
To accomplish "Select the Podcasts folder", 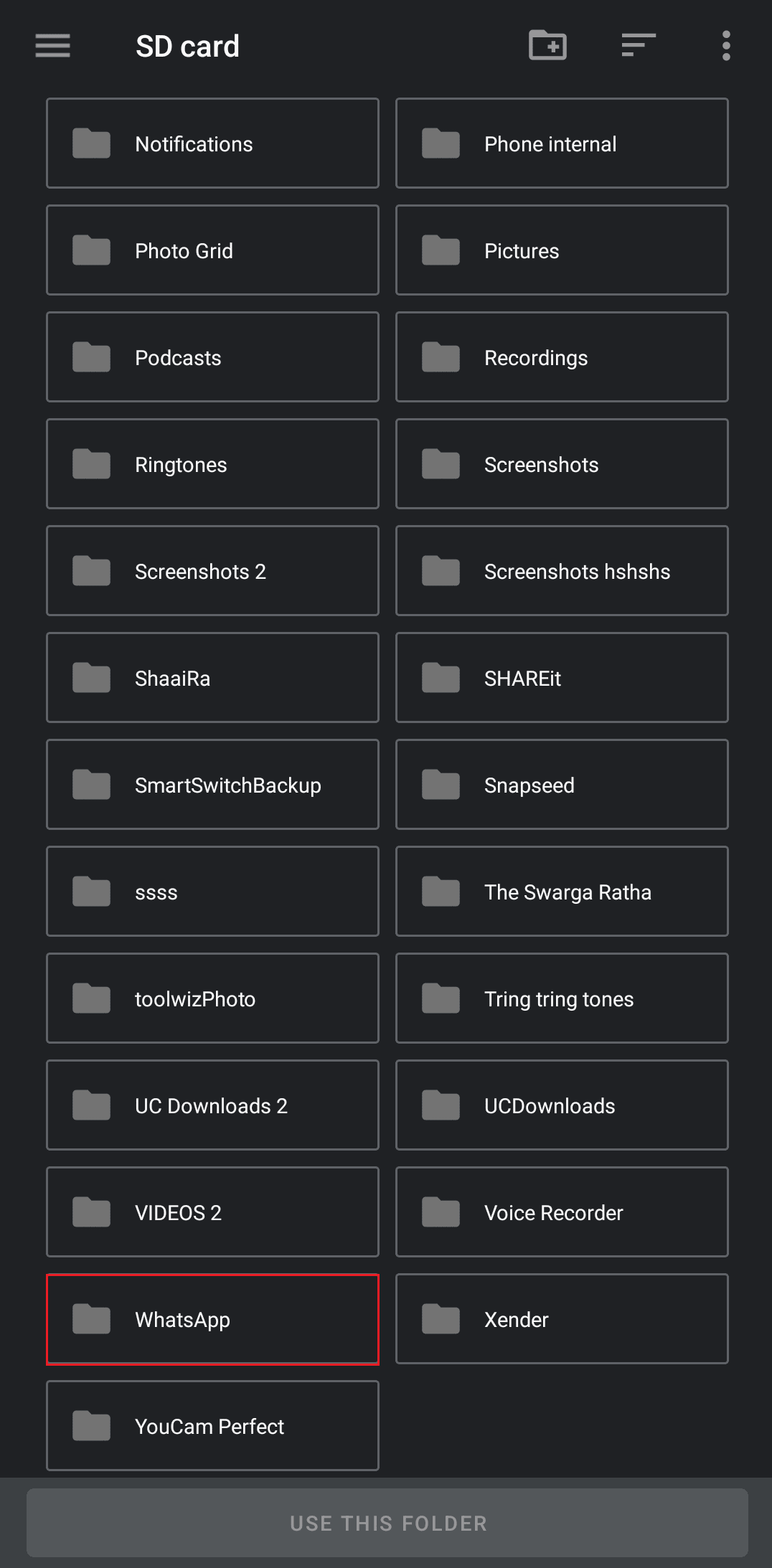I will pyautogui.click(x=212, y=357).
